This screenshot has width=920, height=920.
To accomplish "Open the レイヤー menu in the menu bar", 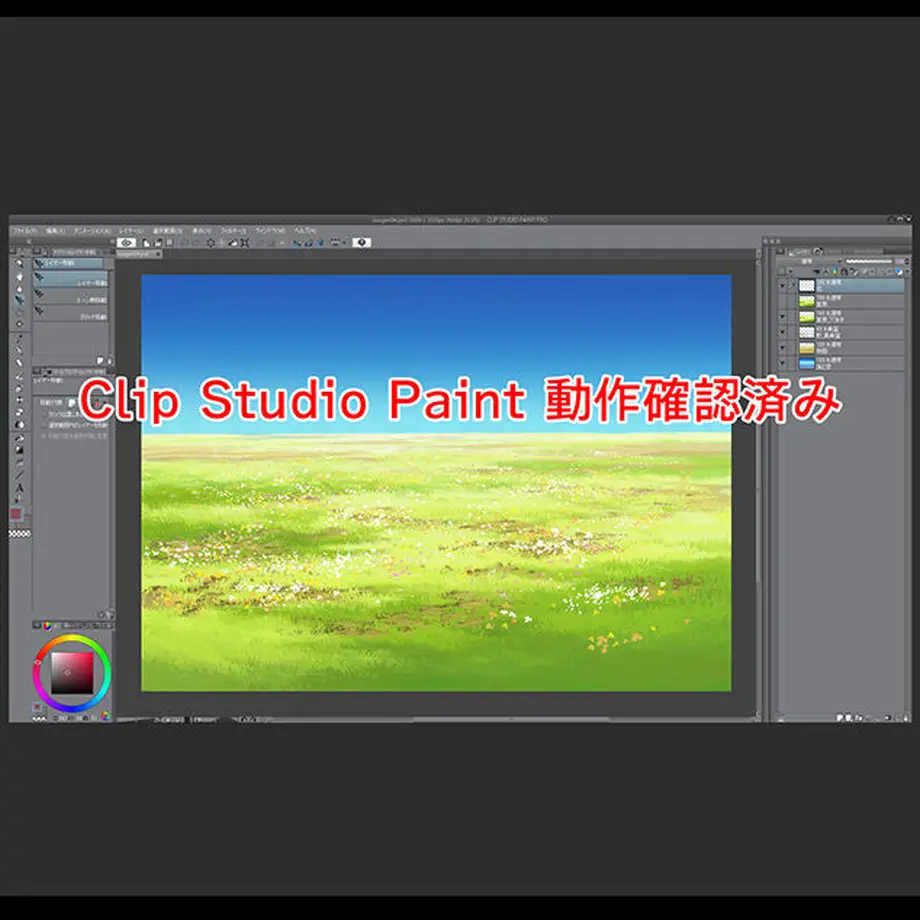I will click(x=131, y=231).
